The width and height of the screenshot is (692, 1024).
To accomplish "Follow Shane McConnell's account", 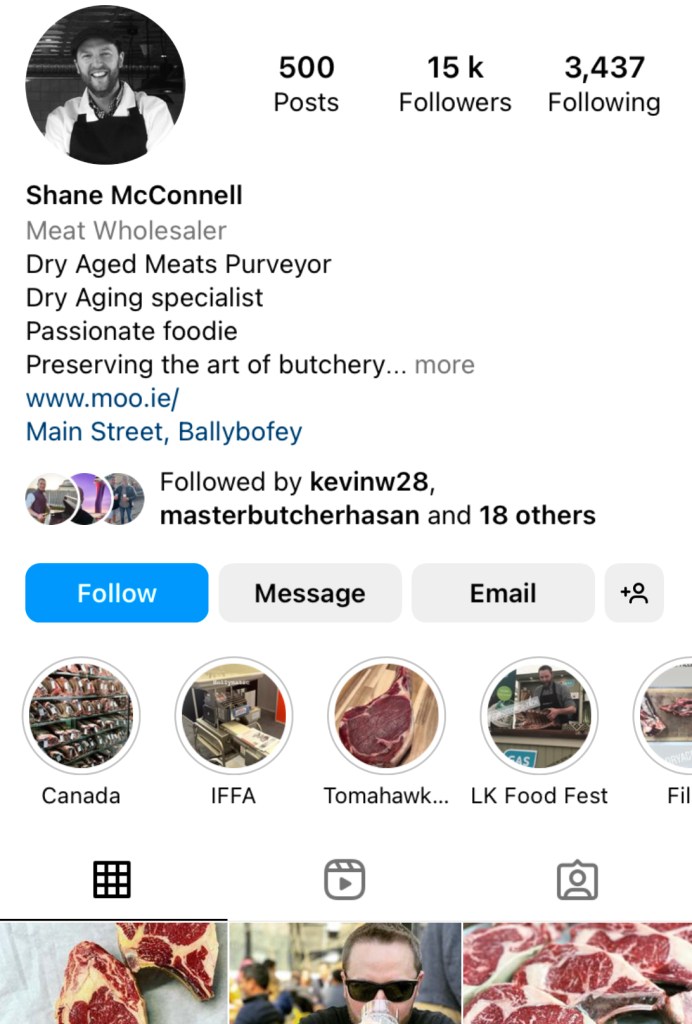I will click(x=117, y=593).
